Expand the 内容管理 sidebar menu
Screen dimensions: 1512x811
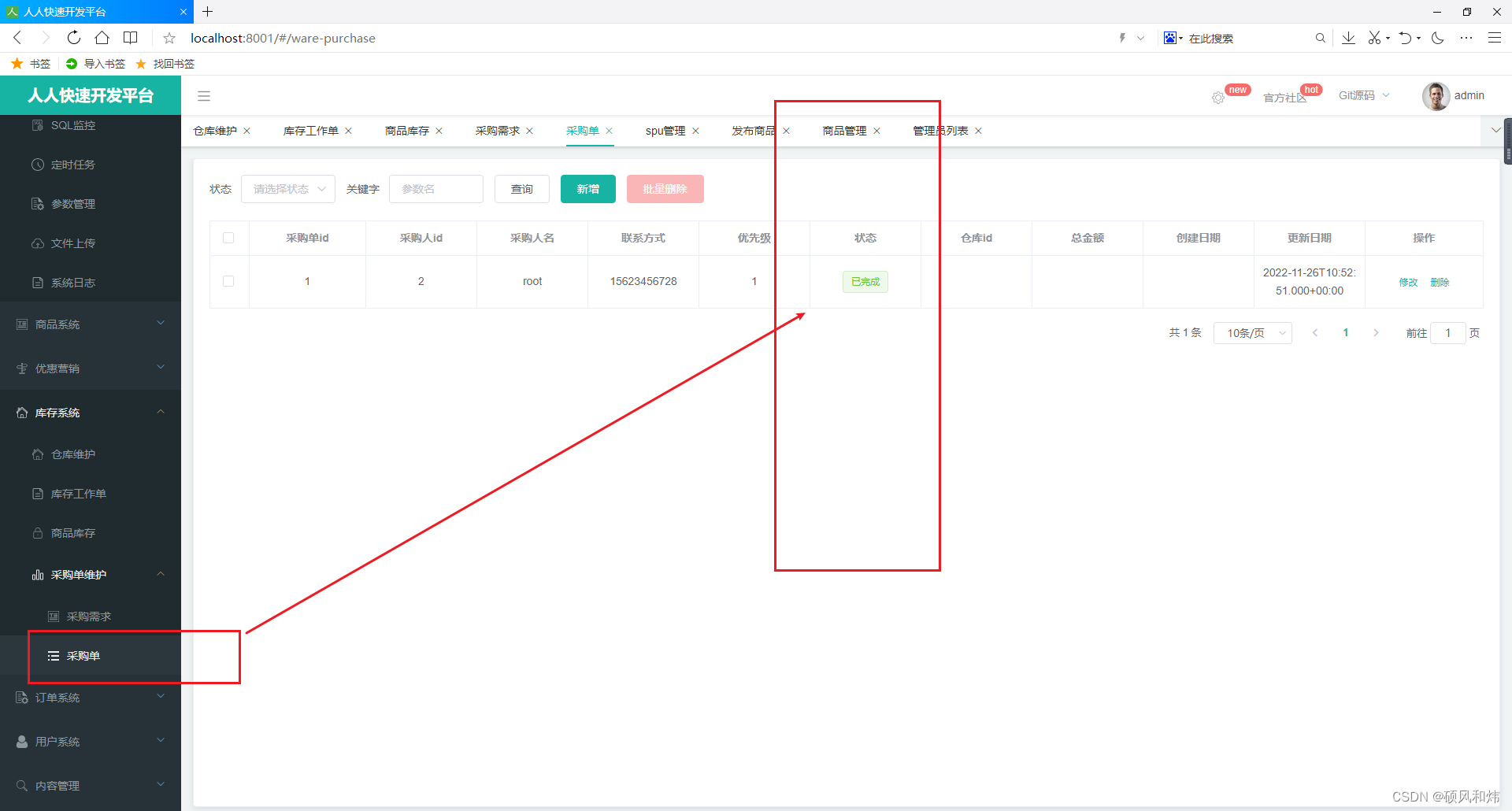(91, 786)
